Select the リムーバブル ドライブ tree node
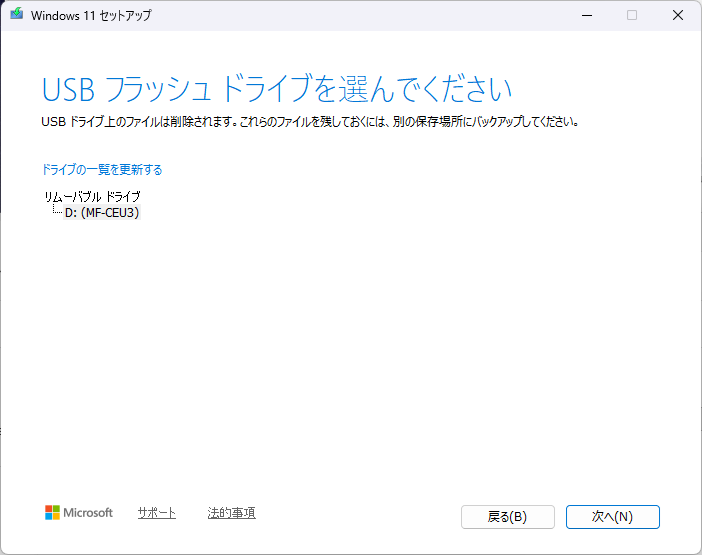Image resolution: width=702 pixels, height=555 pixels. tap(92, 196)
